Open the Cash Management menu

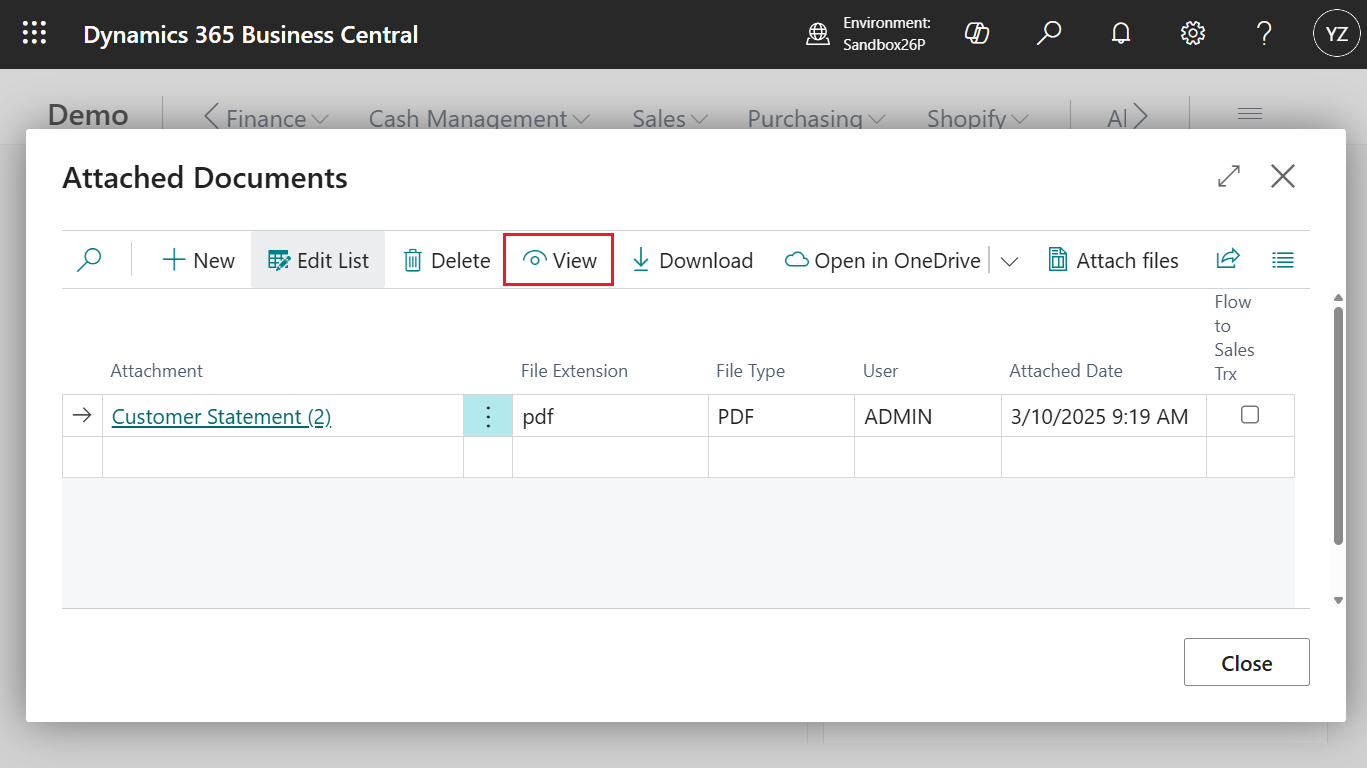pos(477,118)
